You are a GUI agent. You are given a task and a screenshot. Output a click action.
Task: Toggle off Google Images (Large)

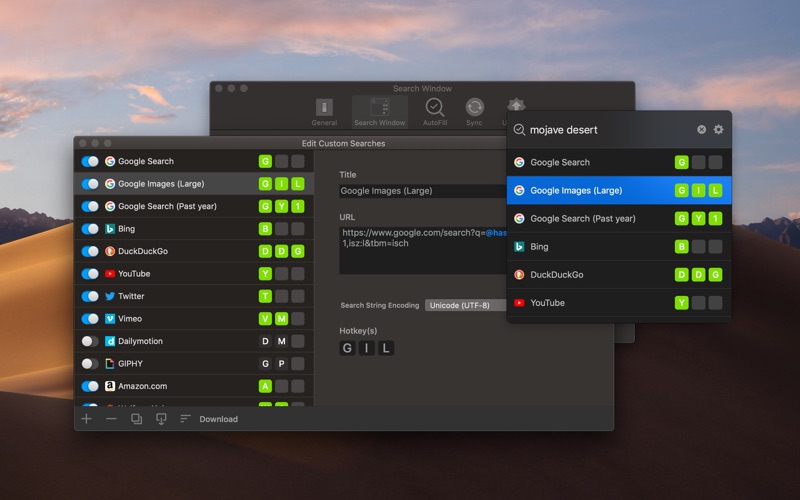(90, 184)
